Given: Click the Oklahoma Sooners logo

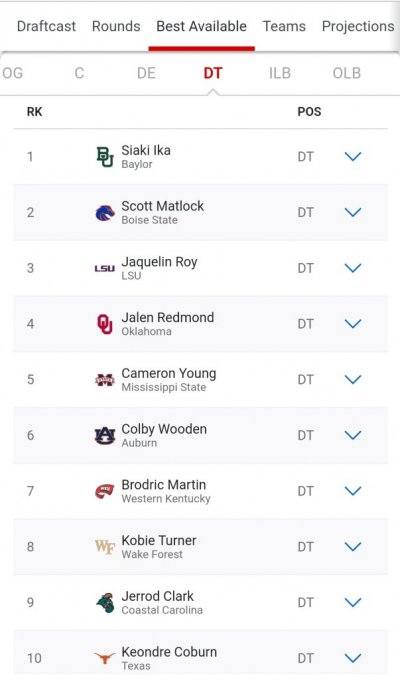Looking at the screenshot, I should [105, 324].
